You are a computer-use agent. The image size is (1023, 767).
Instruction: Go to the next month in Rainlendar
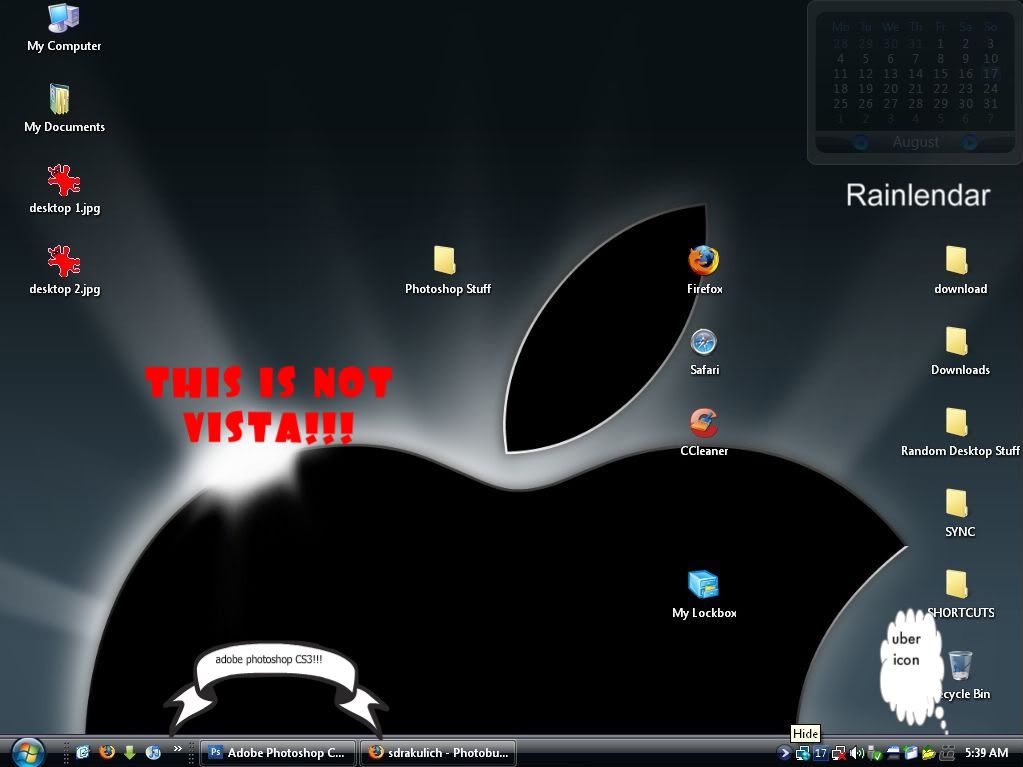[970, 142]
